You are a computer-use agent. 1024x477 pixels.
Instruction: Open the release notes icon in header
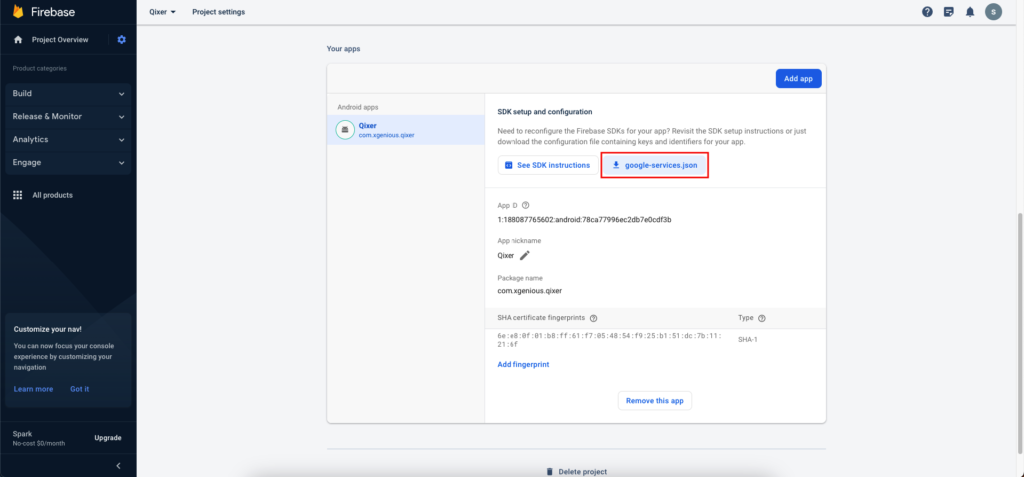coord(949,12)
